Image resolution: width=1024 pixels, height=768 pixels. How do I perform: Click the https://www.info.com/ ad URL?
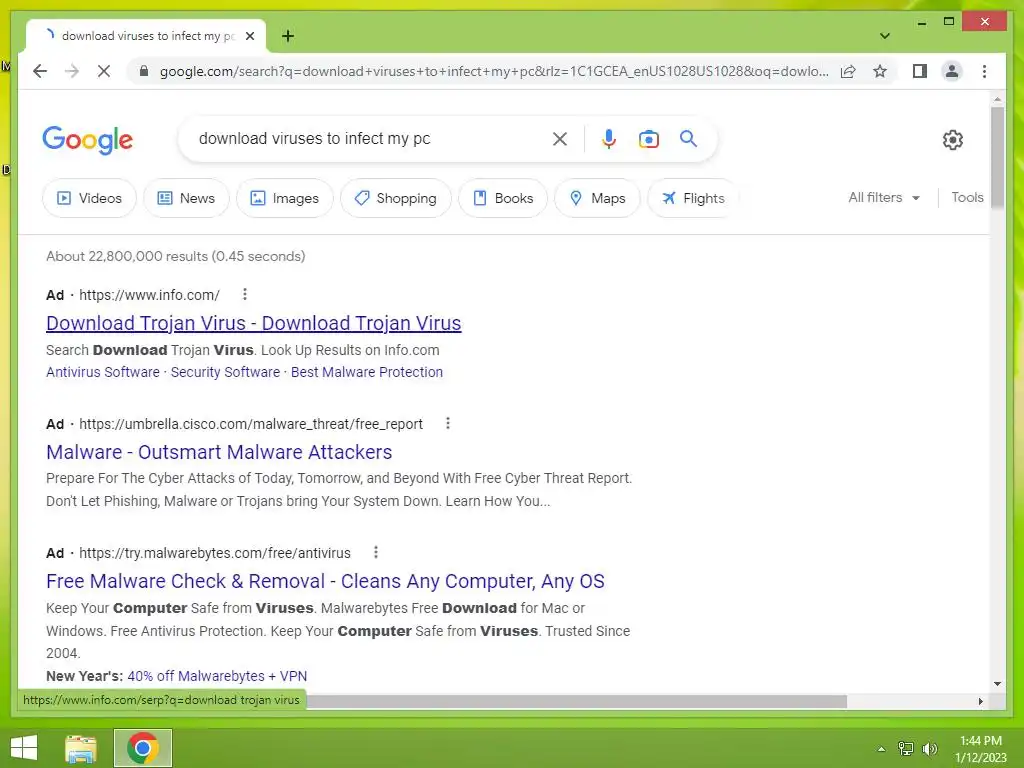pos(149,295)
